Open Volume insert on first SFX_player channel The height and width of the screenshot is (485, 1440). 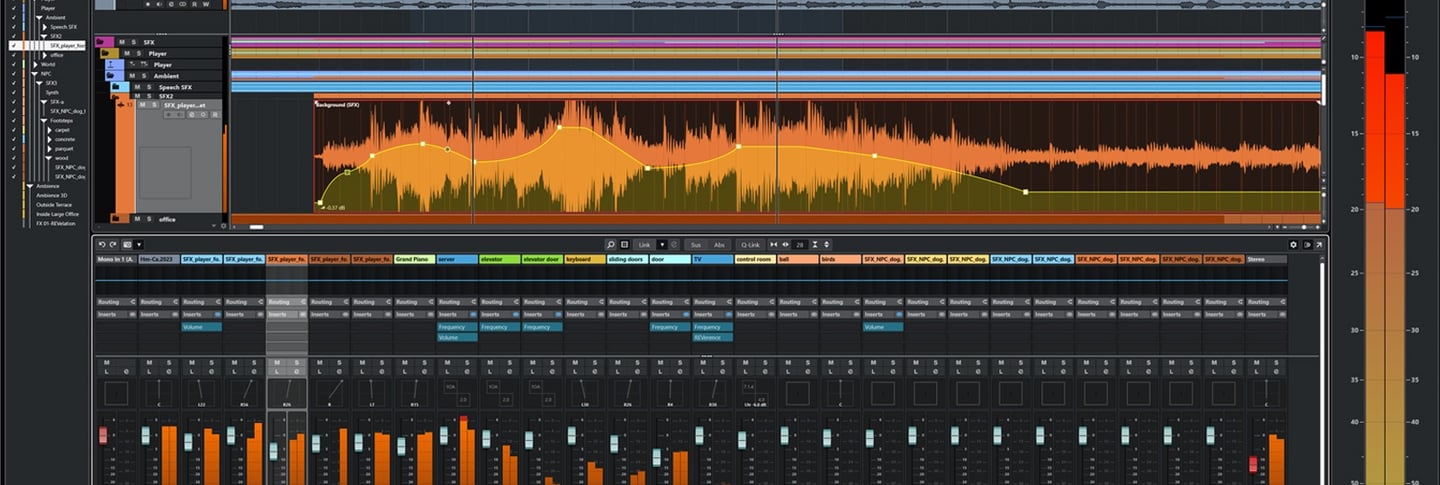[201, 327]
